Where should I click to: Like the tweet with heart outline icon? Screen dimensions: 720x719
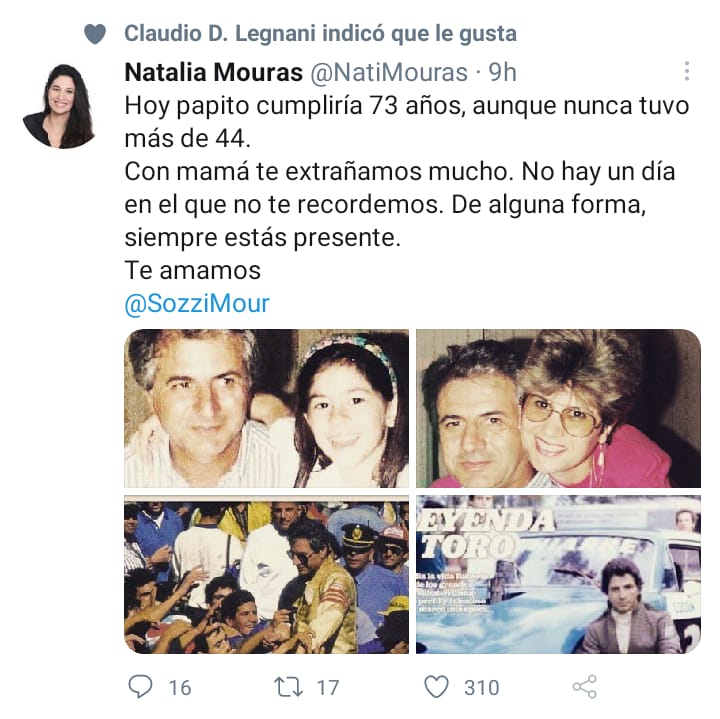click(x=436, y=687)
